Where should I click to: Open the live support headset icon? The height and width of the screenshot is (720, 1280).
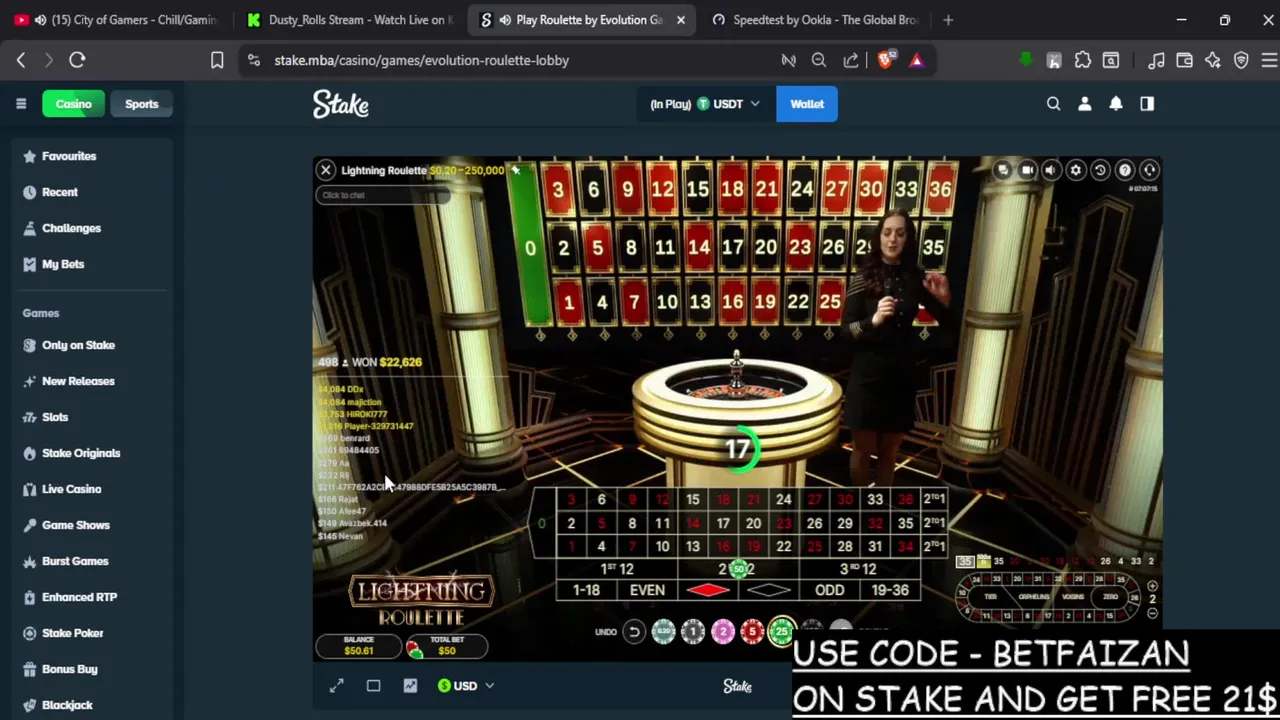(x=1150, y=171)
